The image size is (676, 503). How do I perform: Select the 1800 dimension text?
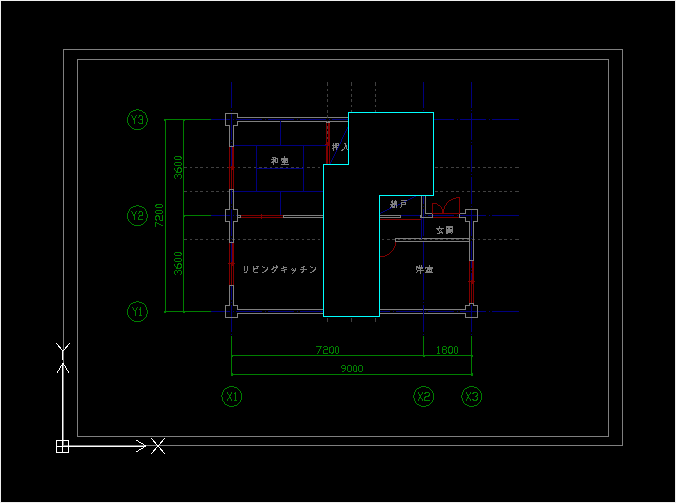[447, 350]
